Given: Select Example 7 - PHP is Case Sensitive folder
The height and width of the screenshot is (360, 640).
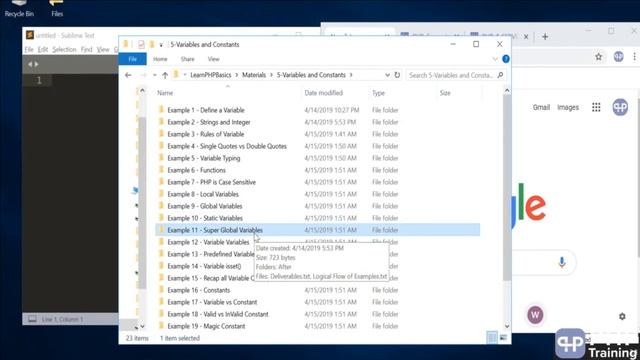Looking at the screenshot, I should (211, 182).
